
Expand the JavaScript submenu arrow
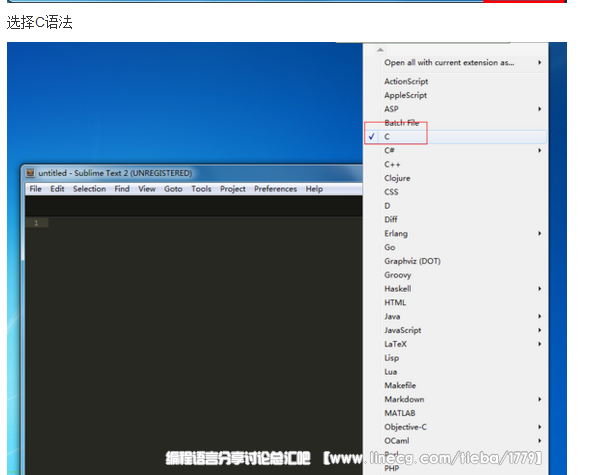[x=540, y=330]
